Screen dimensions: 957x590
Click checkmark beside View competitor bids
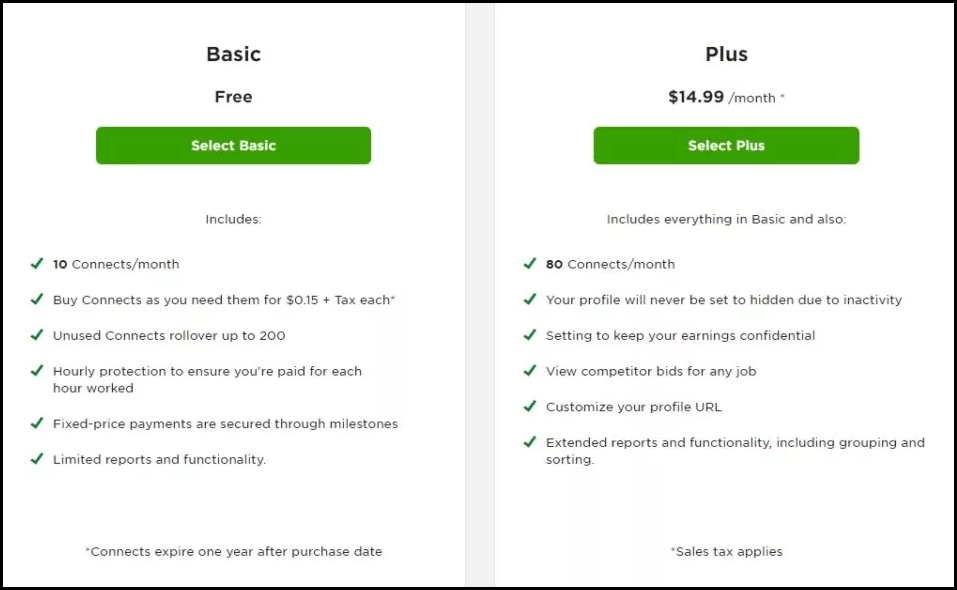pyautogui.click(x=530, y=370)
